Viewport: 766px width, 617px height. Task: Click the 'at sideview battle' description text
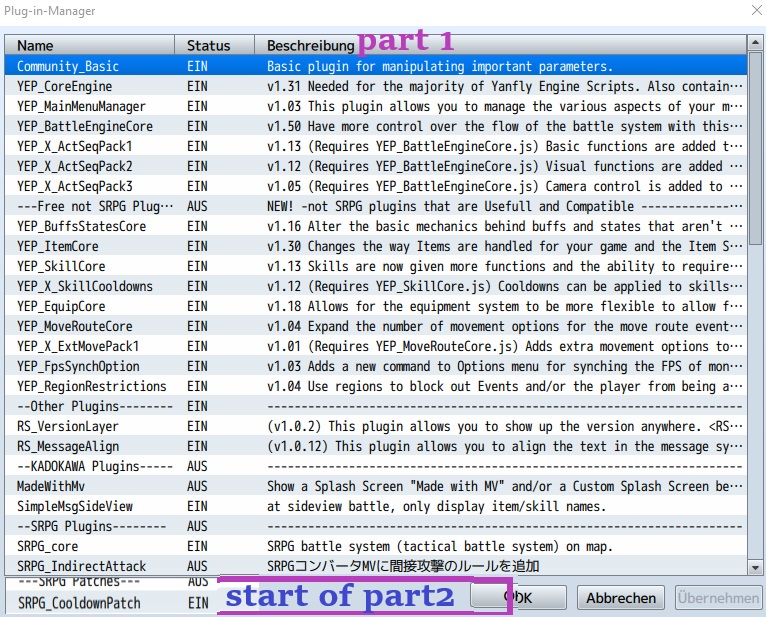tap(436, 507)
